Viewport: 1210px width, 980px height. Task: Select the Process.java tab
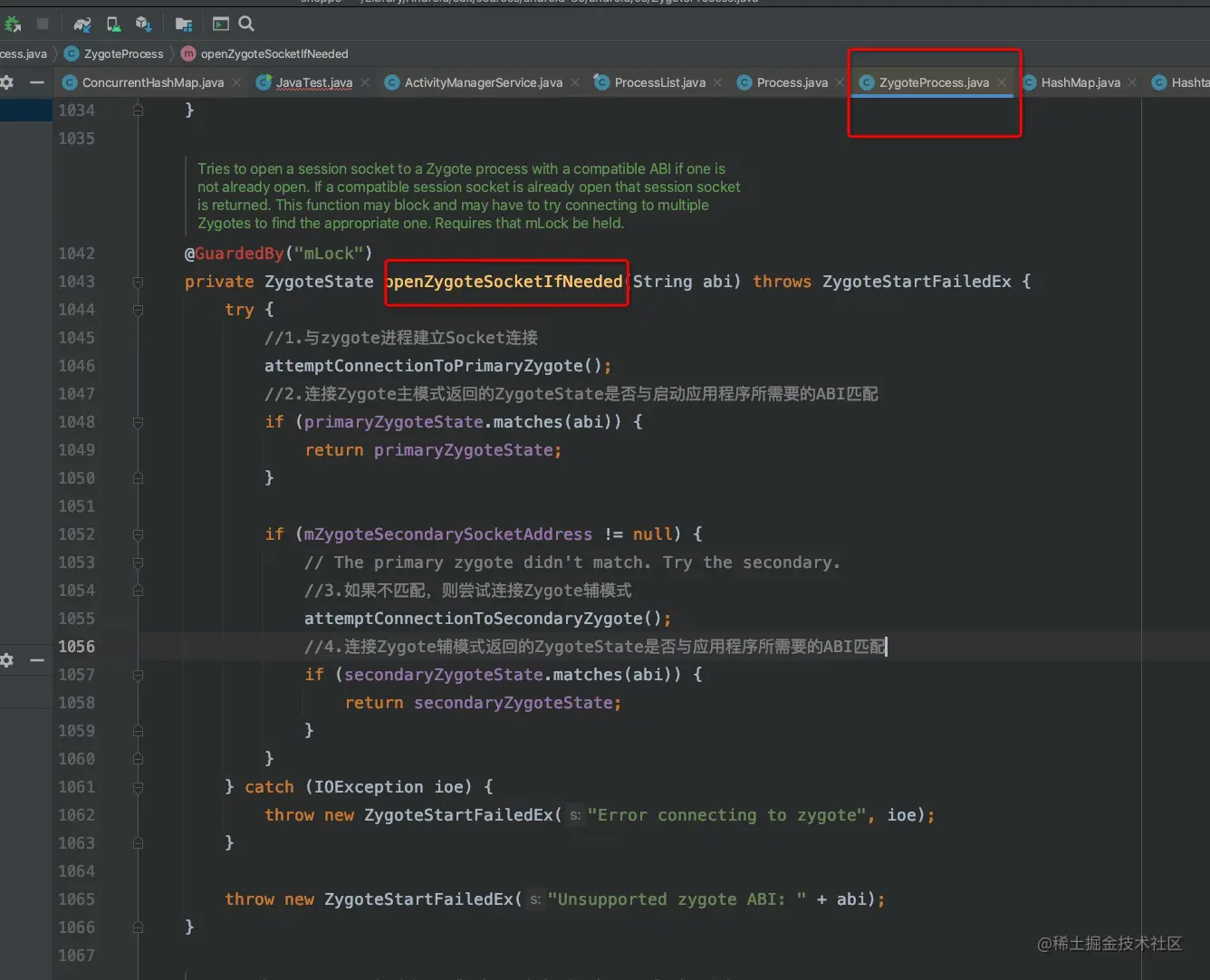(792, 82)
